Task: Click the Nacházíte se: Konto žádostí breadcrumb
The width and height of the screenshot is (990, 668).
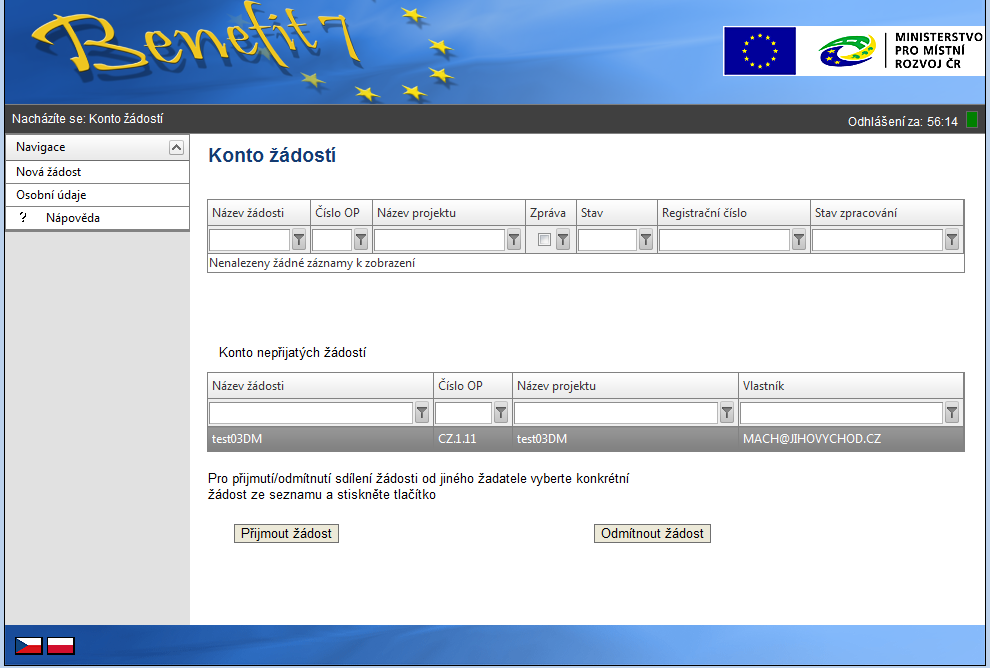Action: click(x=87, y=119)
